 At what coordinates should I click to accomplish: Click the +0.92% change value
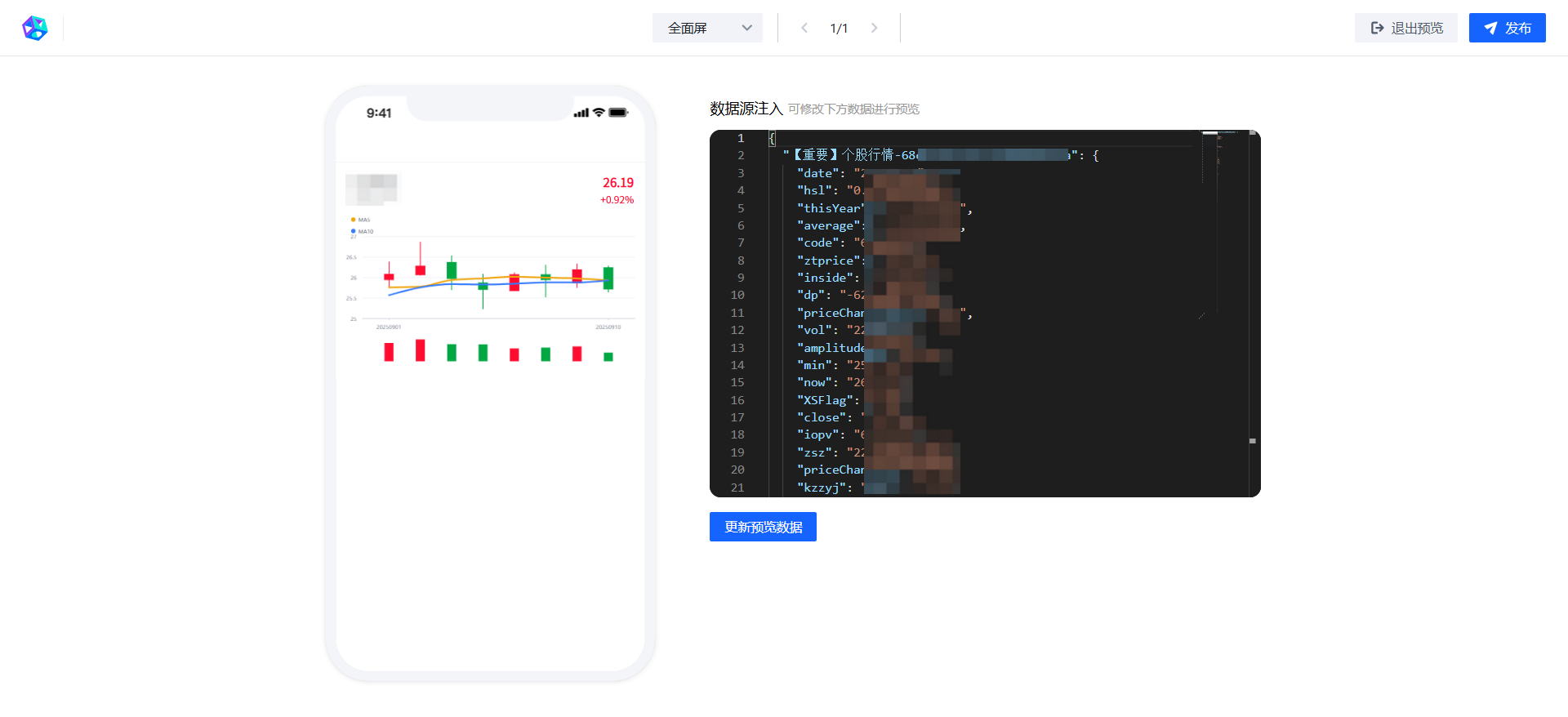[x=617, y=200]
